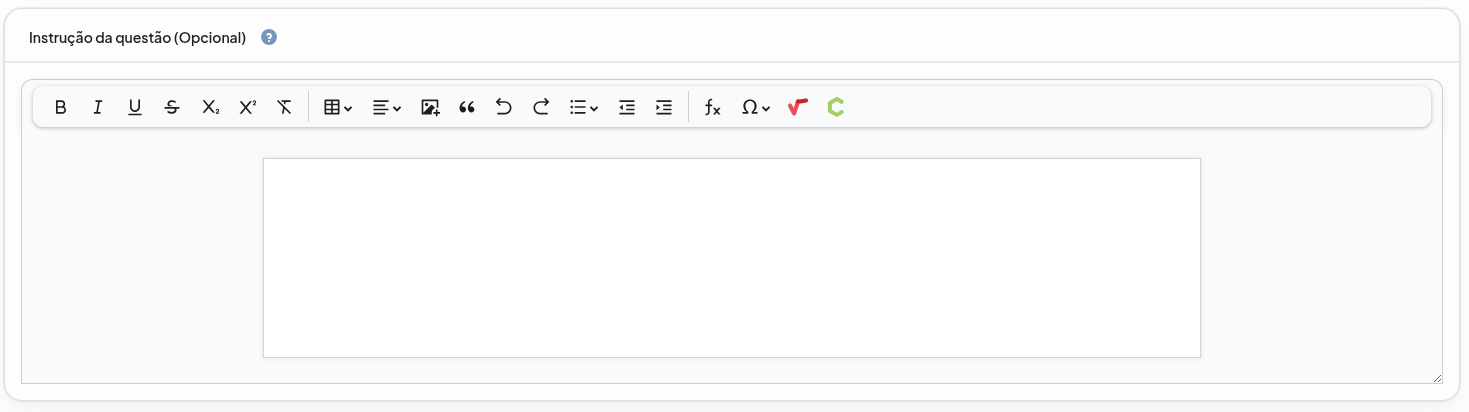Screen dimensions: 1469x412
Task: Select the superscript button
Action: click(247, 107)
